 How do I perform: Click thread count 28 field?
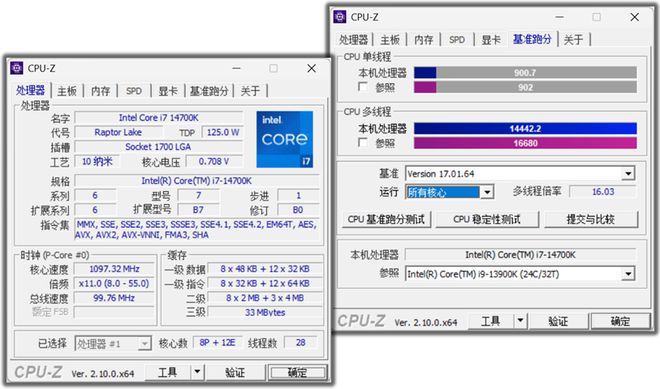pos(301,343)
